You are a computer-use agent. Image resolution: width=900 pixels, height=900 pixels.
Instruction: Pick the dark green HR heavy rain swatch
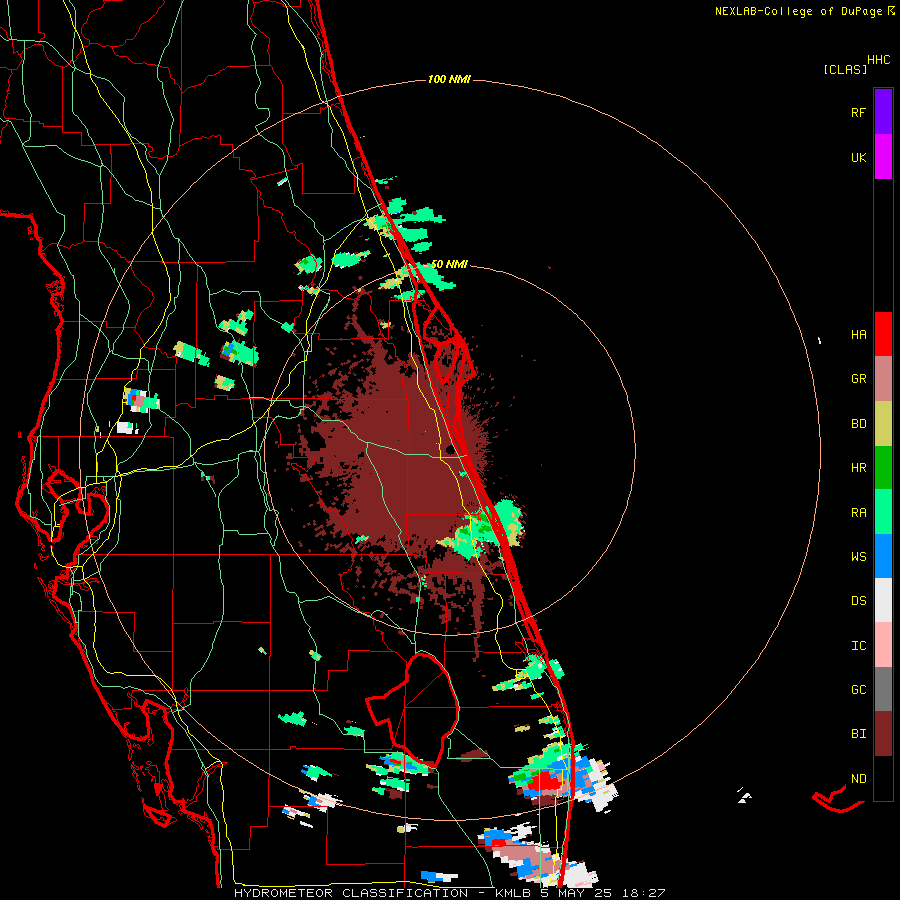[883, 468]
